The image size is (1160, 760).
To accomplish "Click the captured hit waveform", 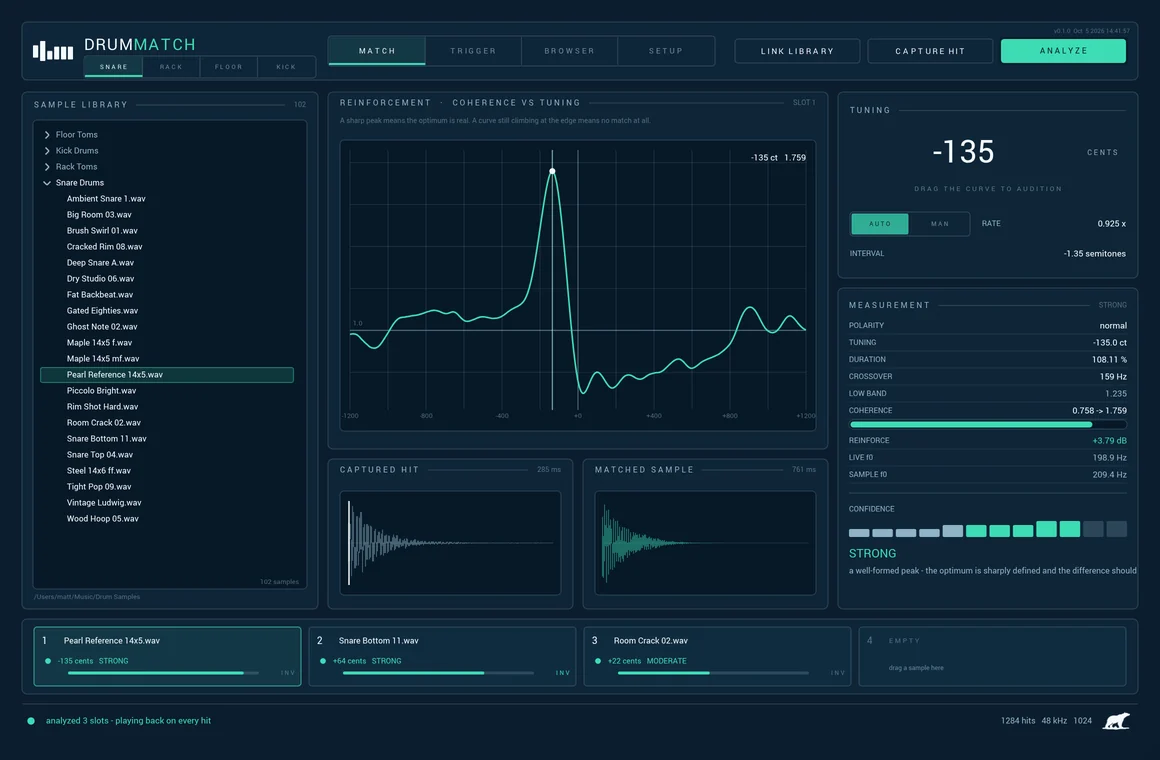I will 450,542.
